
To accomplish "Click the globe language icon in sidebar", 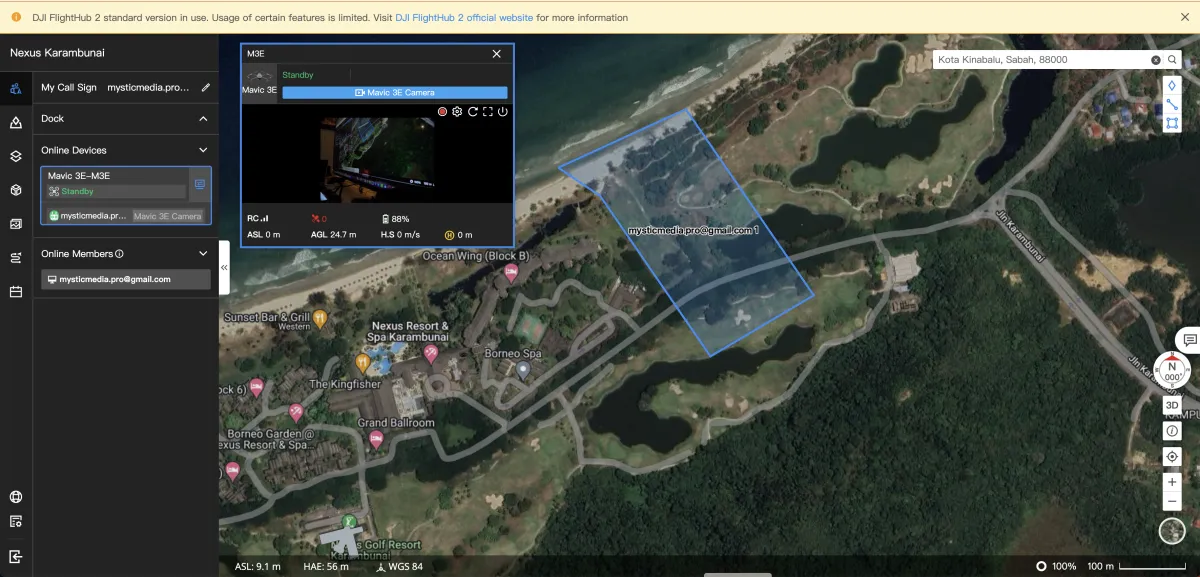I will [x=15, y=497].
